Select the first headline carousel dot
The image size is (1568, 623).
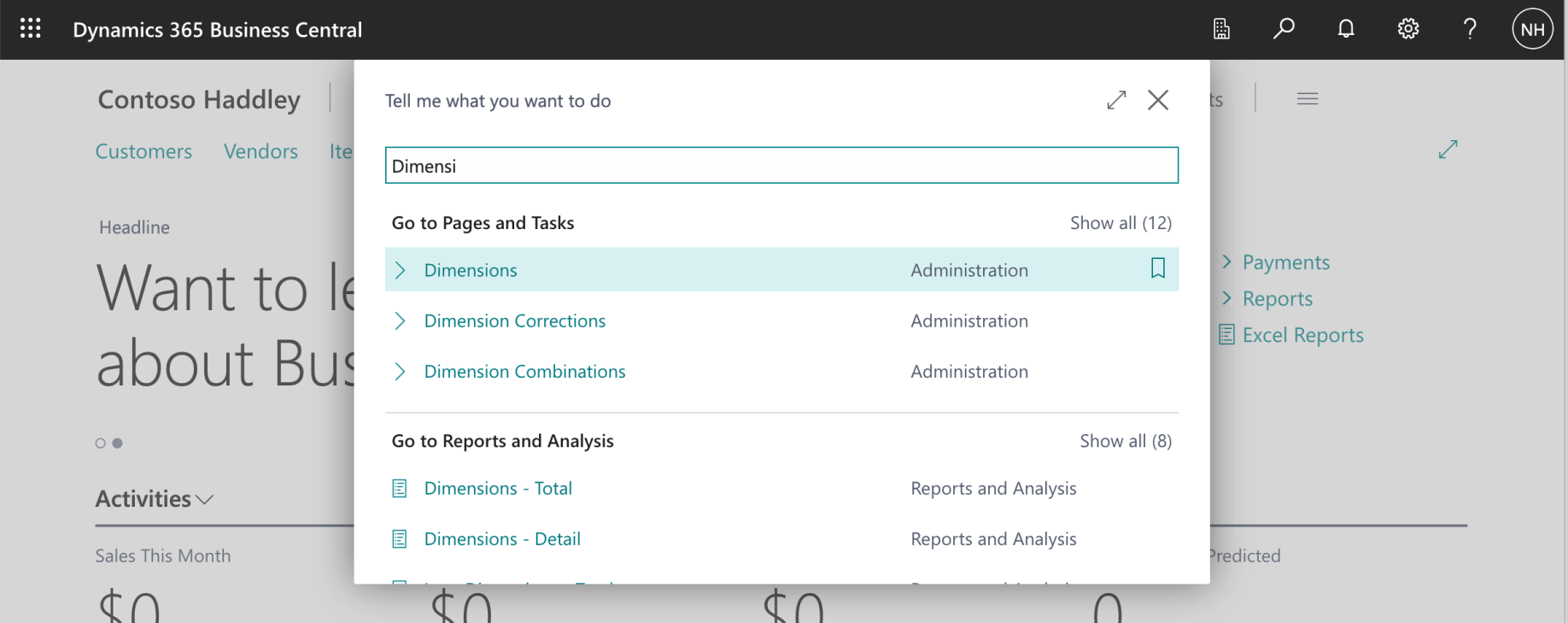[x=101, y=443]
